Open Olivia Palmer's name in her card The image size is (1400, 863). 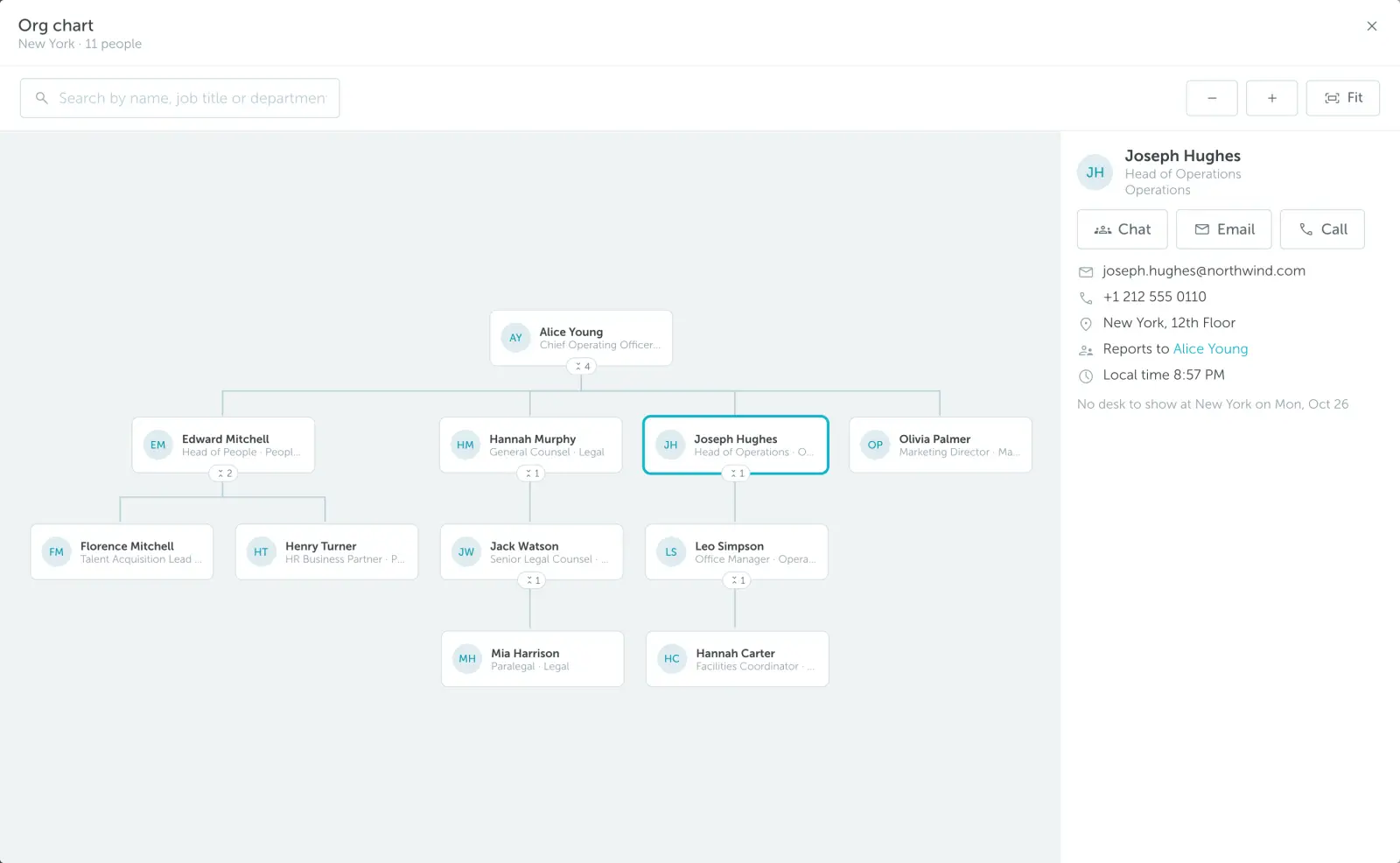click(x=934, y=439)
